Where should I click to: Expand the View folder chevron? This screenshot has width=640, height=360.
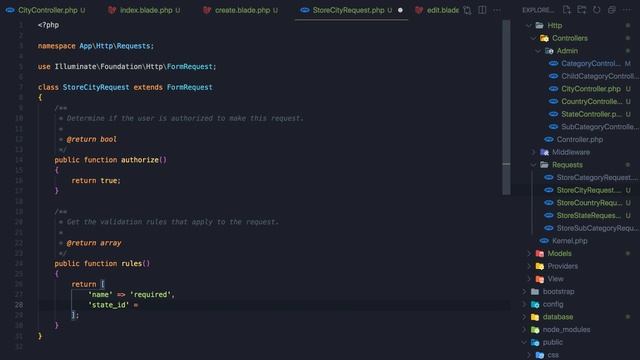(x=529, y=279)
